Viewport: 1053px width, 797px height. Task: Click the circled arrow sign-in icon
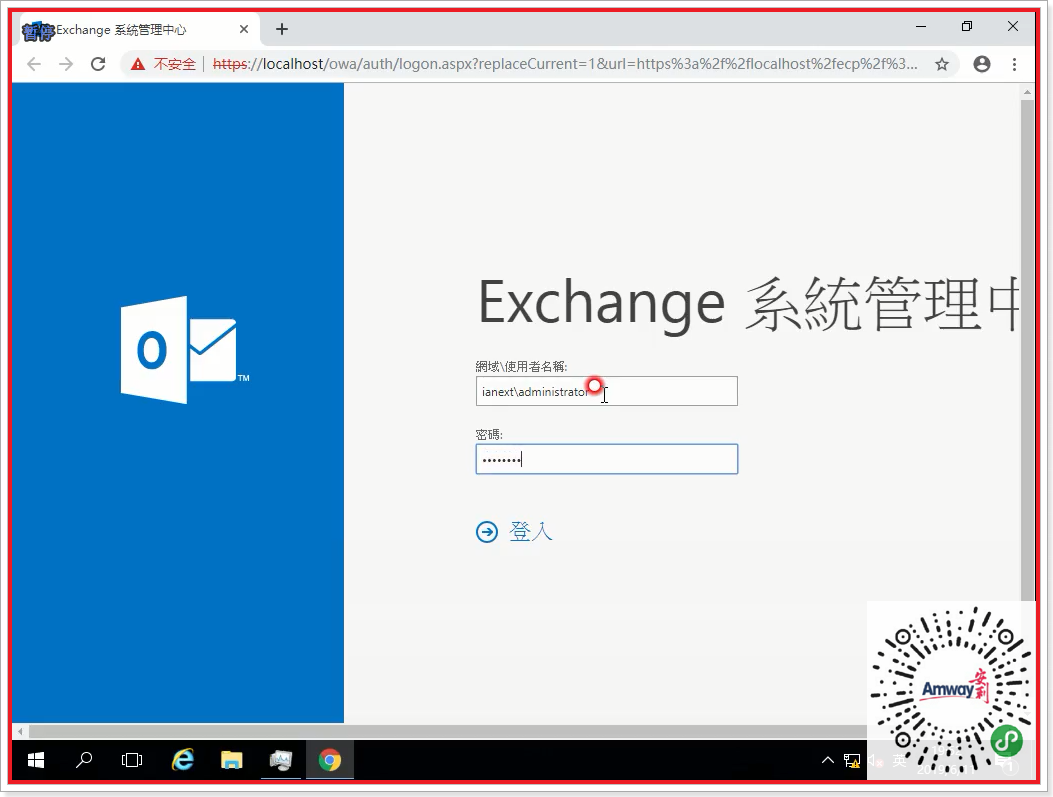click(x=487, y=532)
